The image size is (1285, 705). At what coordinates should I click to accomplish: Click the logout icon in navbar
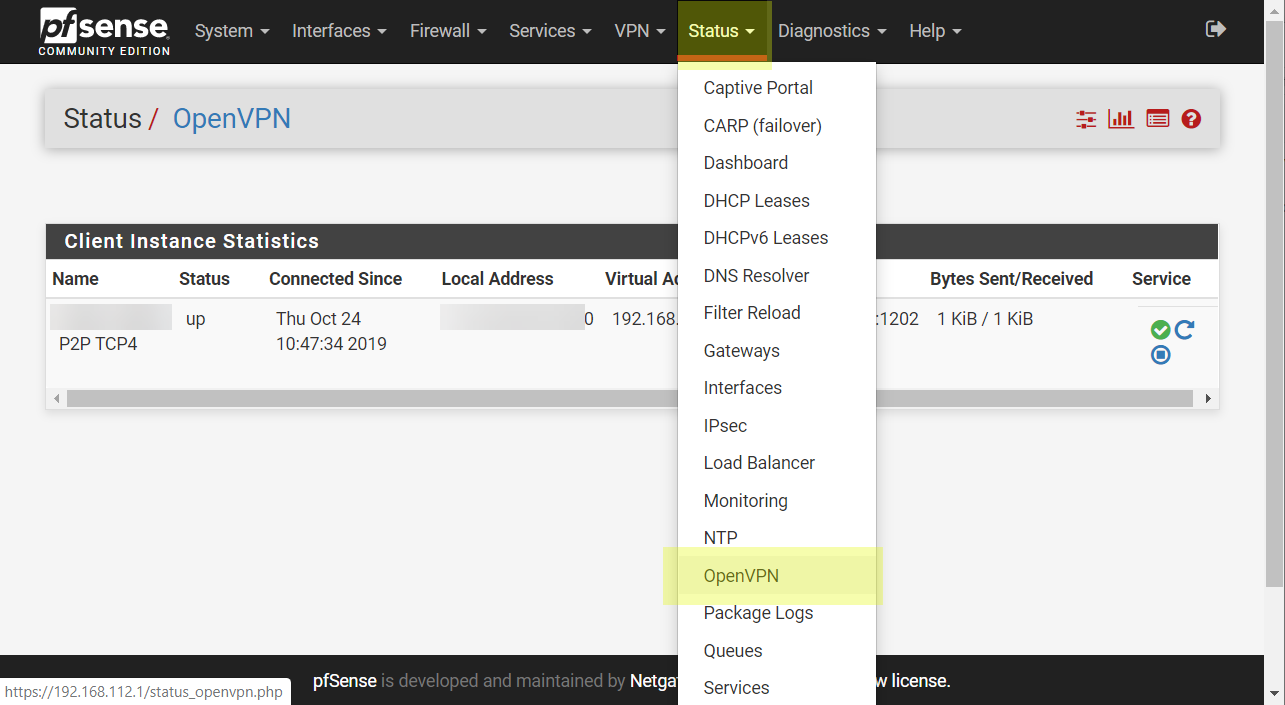coord(1216,29)
